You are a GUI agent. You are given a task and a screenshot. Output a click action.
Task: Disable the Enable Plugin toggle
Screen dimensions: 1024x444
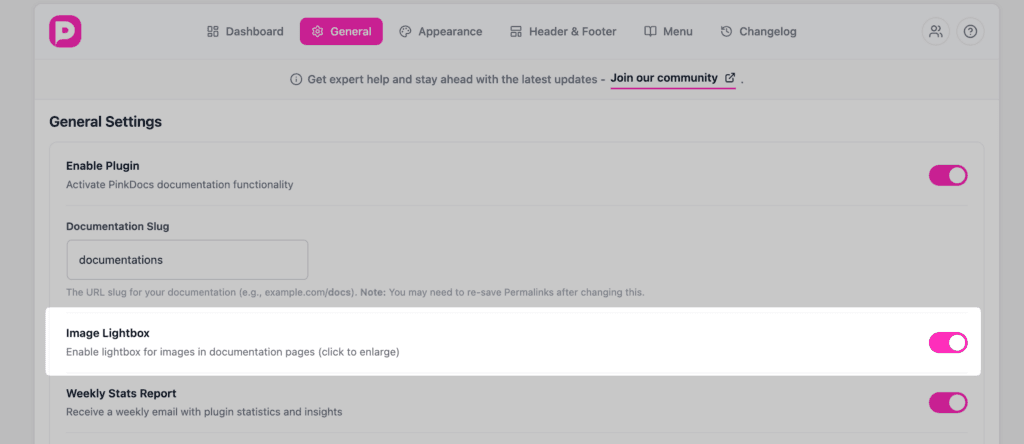948,175
